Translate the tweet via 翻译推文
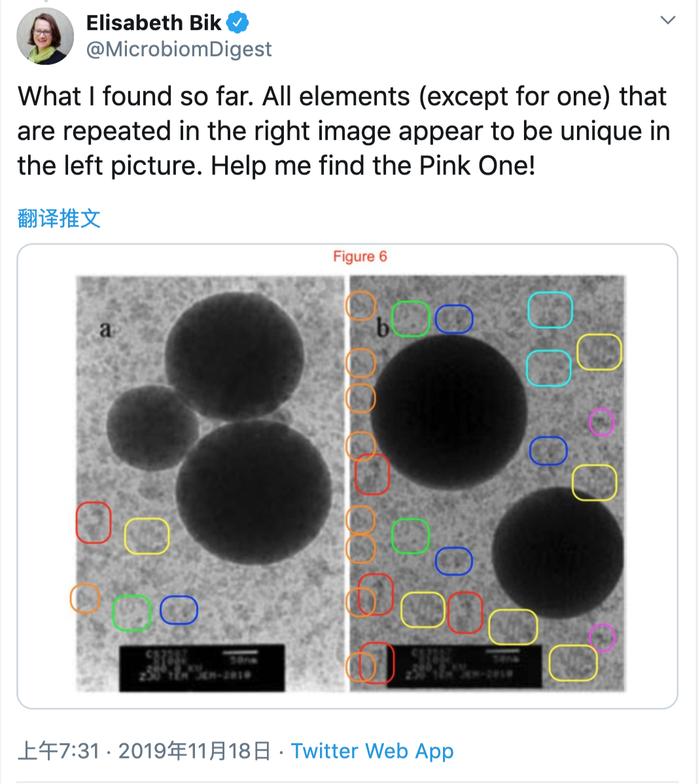This screenshot has height=784, width=700. (59, 218)
